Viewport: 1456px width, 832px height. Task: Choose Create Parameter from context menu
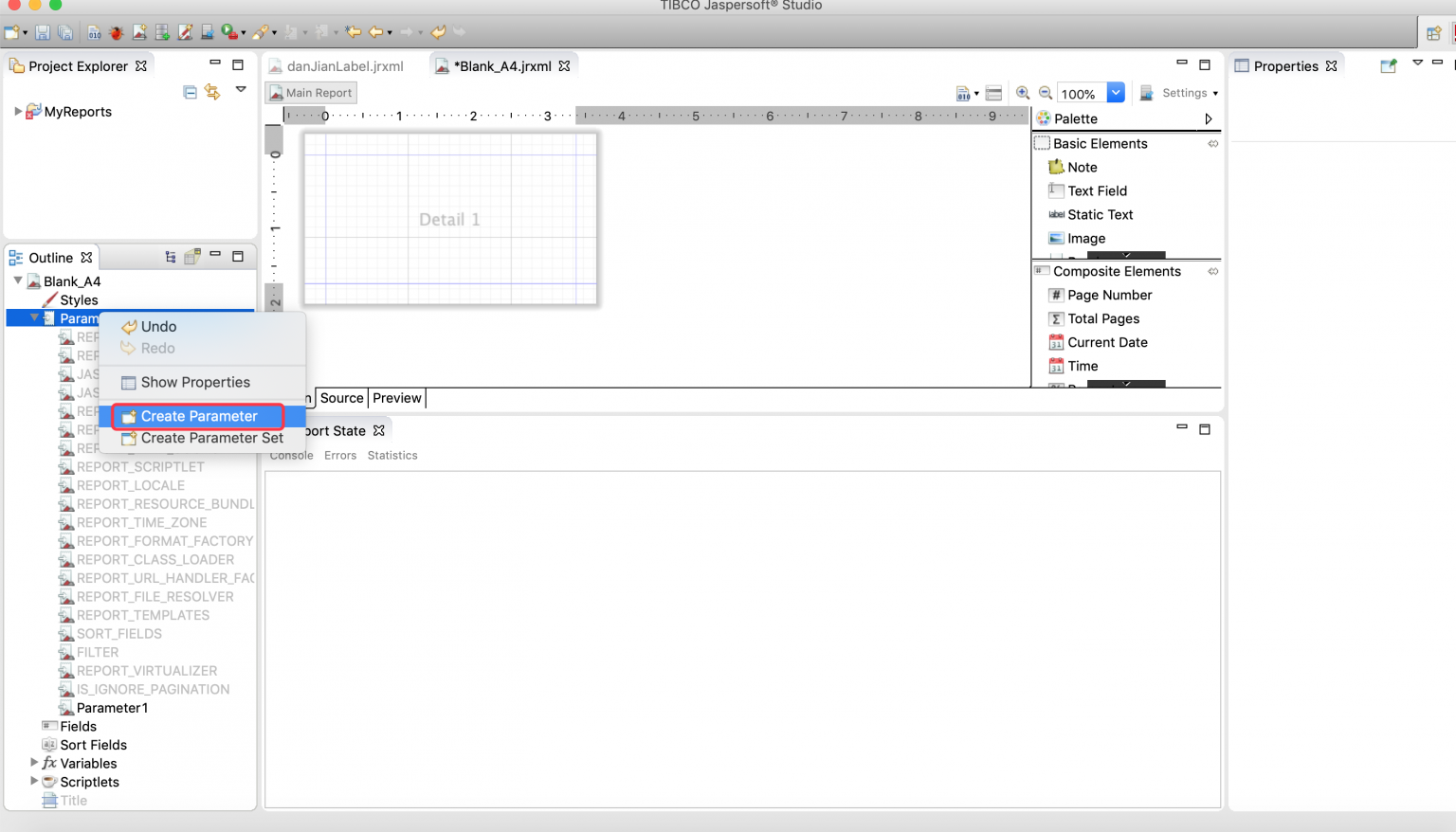point(199,416)
